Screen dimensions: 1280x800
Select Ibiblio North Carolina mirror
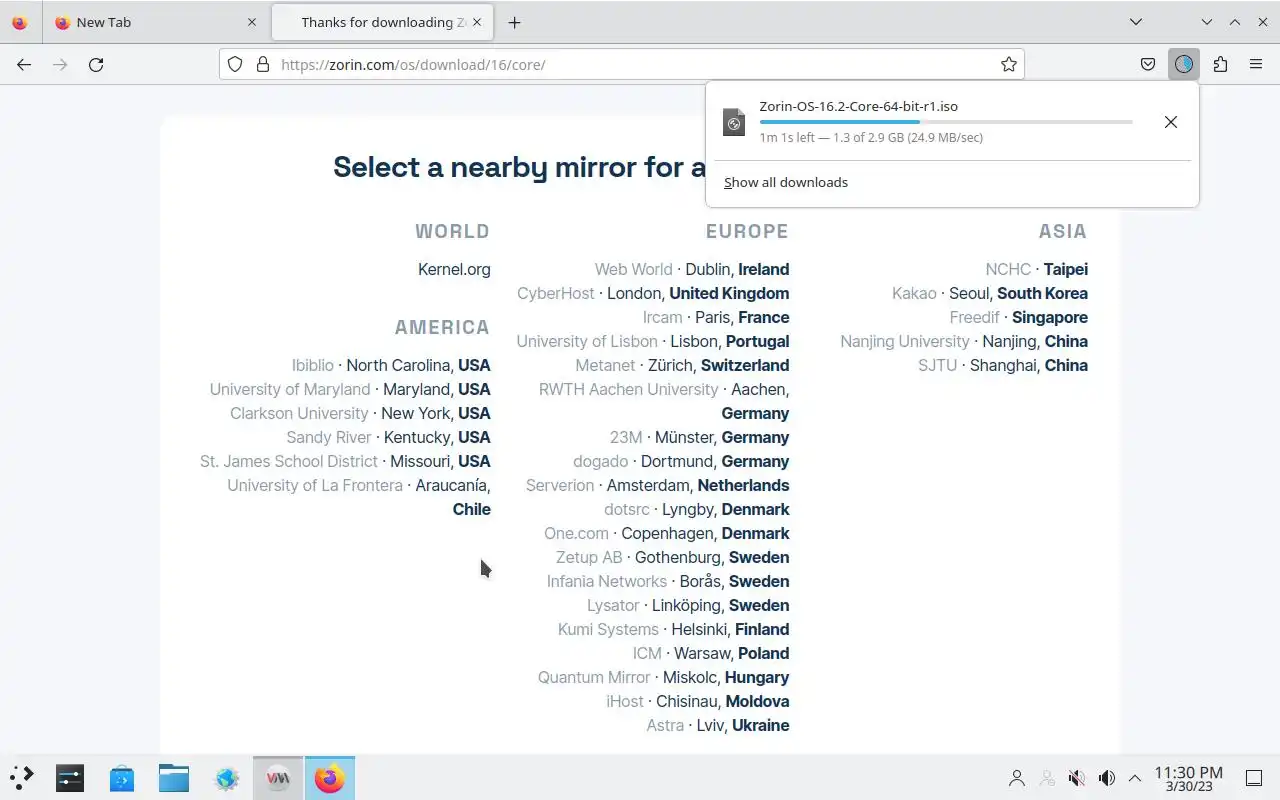(391, 365)
